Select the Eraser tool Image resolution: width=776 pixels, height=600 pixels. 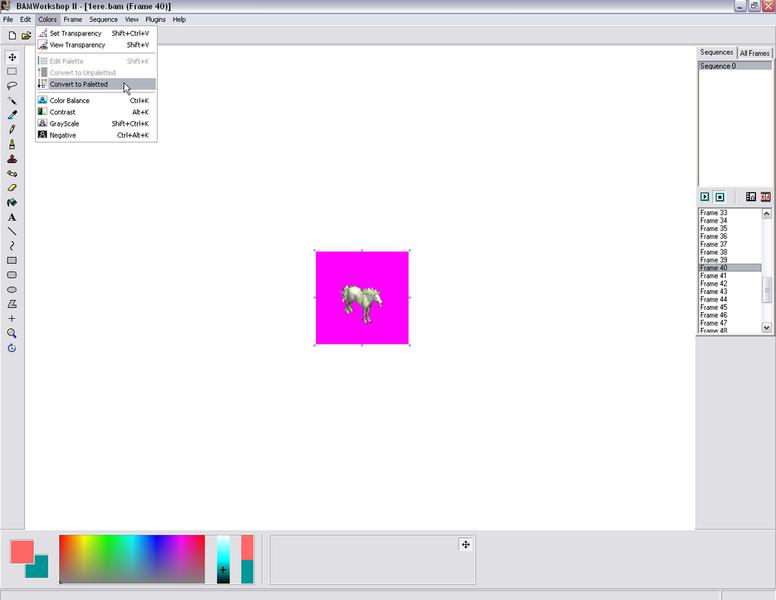(12, 188)
